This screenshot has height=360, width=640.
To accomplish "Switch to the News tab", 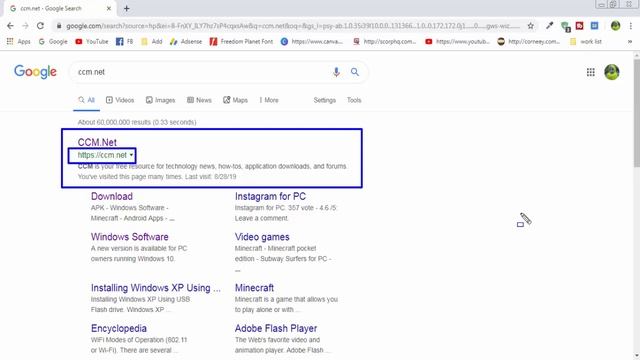I will click(199, 100).
